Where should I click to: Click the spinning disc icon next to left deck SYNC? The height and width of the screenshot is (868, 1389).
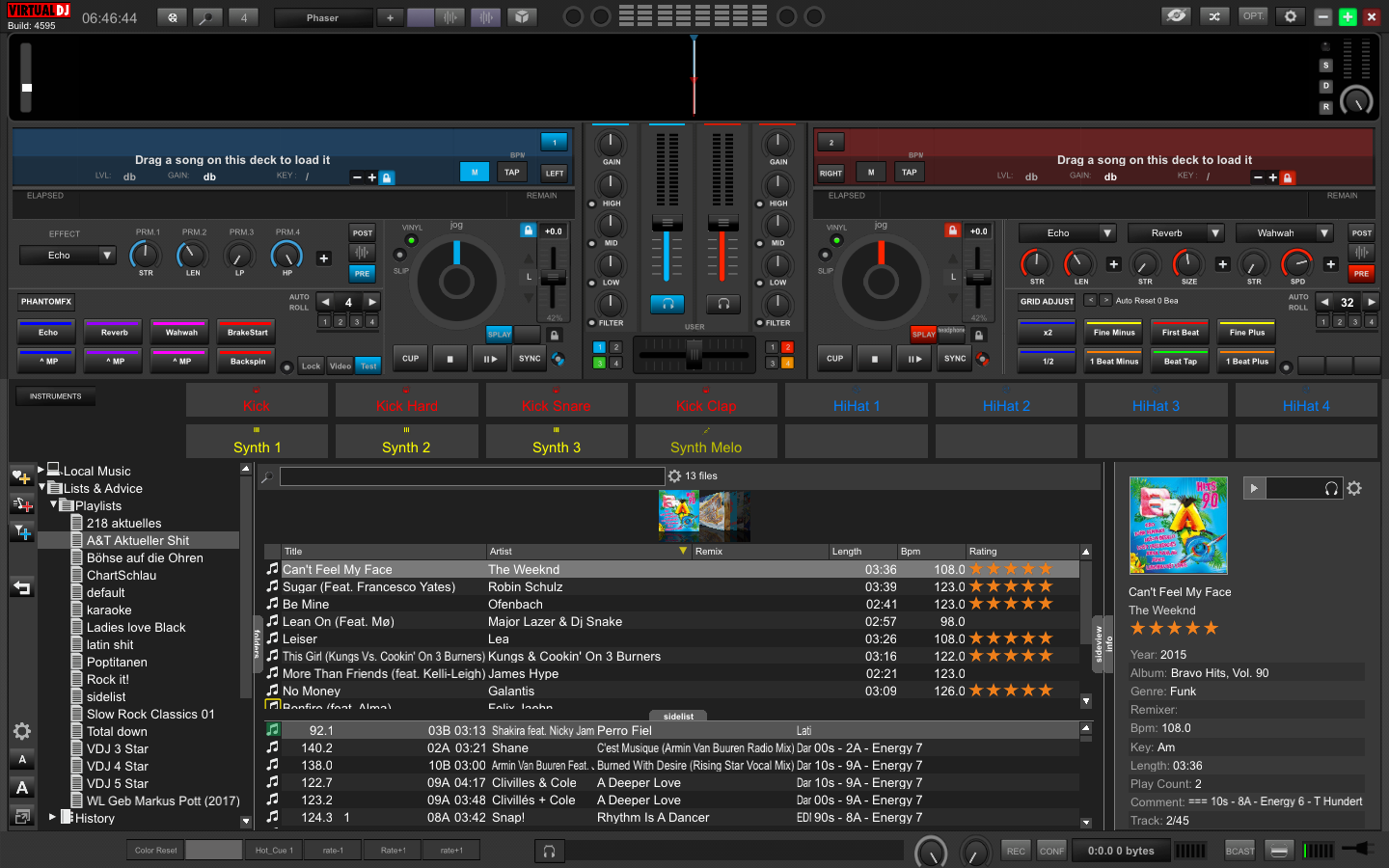coord(558,359)
